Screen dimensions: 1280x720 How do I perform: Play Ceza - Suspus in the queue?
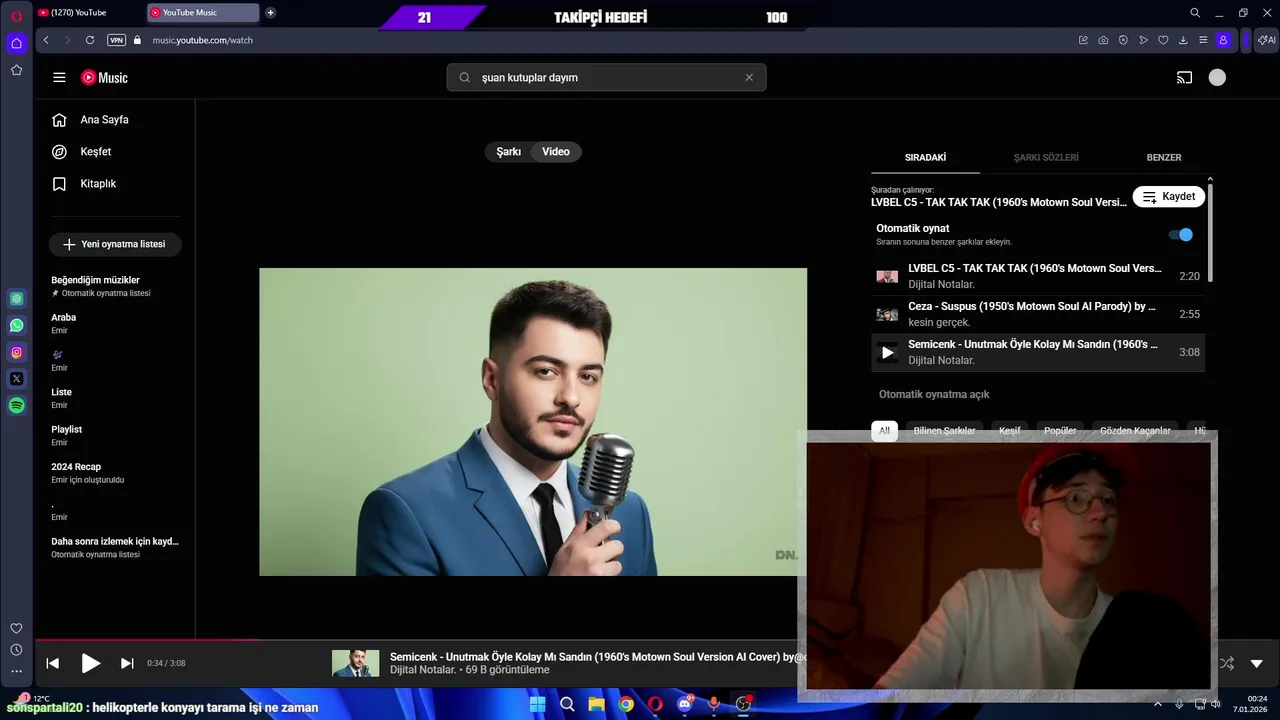pos(1038,314)
